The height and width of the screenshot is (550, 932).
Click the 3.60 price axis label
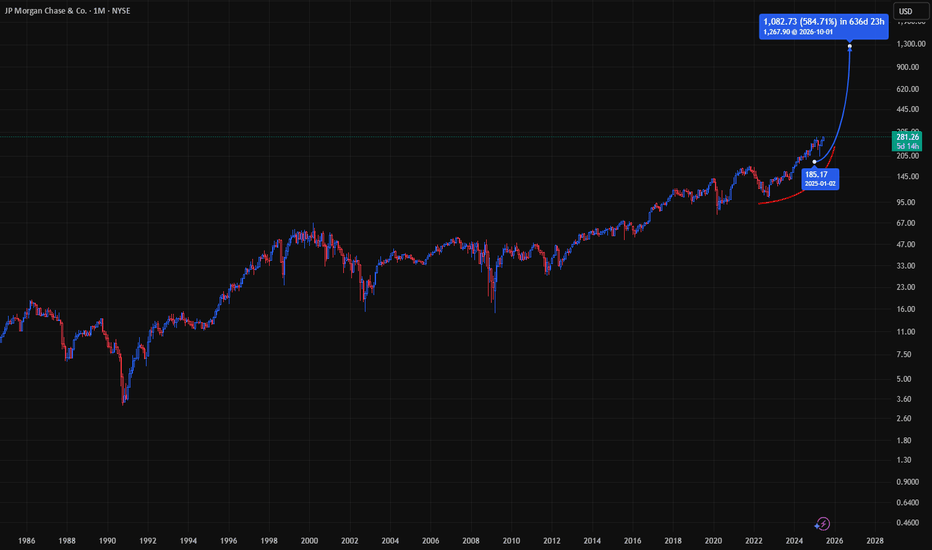click(x=904, y=399)
